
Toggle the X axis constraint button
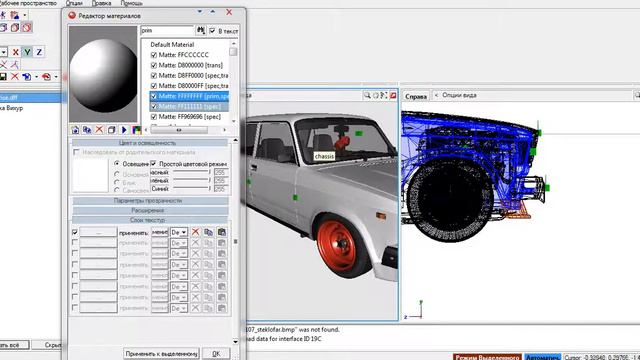pos(16,52)
